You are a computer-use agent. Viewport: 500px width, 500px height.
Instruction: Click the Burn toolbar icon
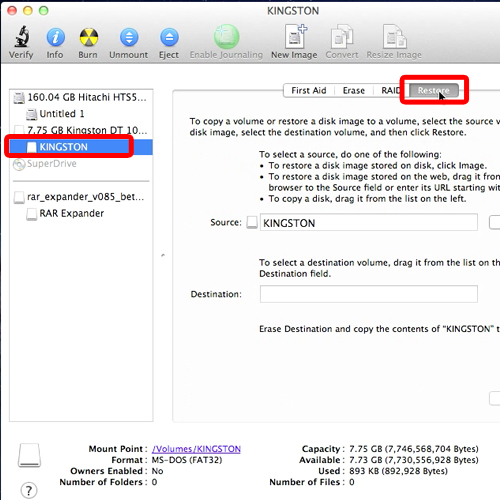click(88, 37)
